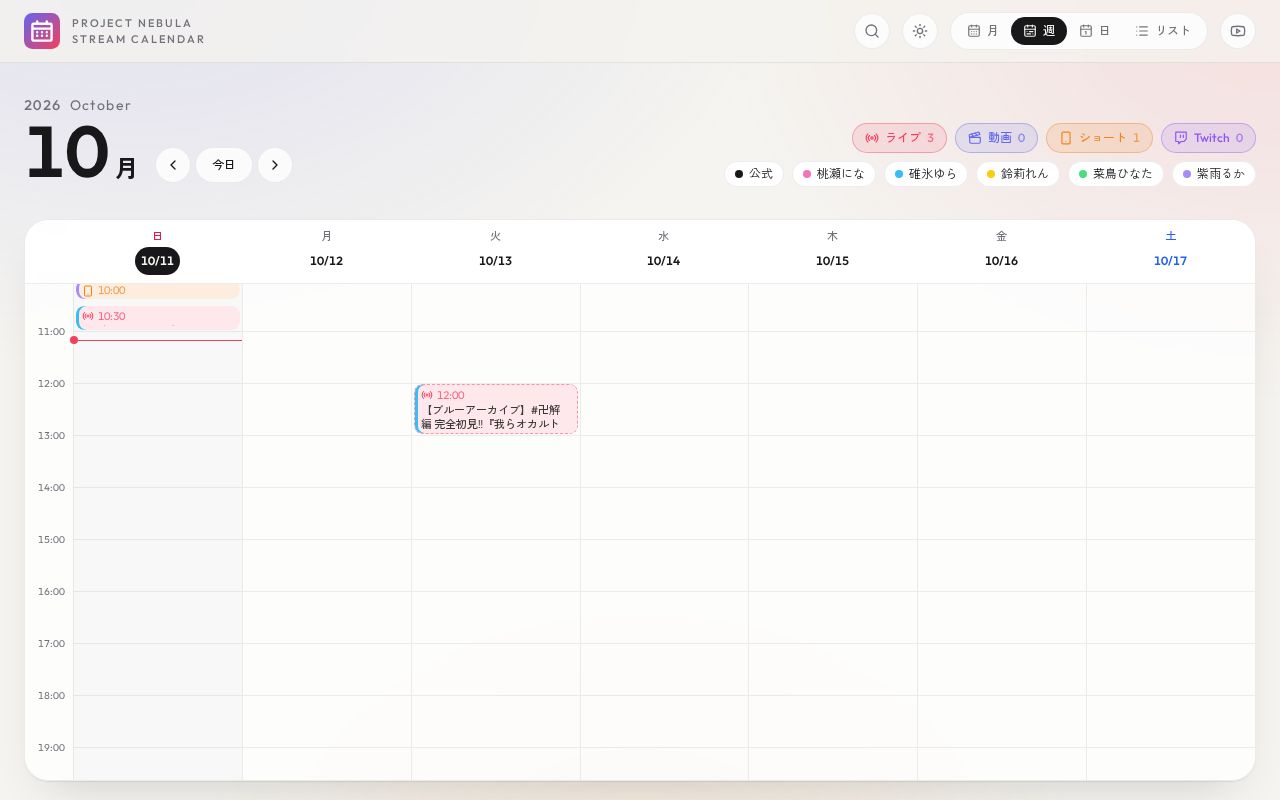Toggle the Twitch 0 filter chip
Screen dimensions: 1280x800
point(1208,138)
